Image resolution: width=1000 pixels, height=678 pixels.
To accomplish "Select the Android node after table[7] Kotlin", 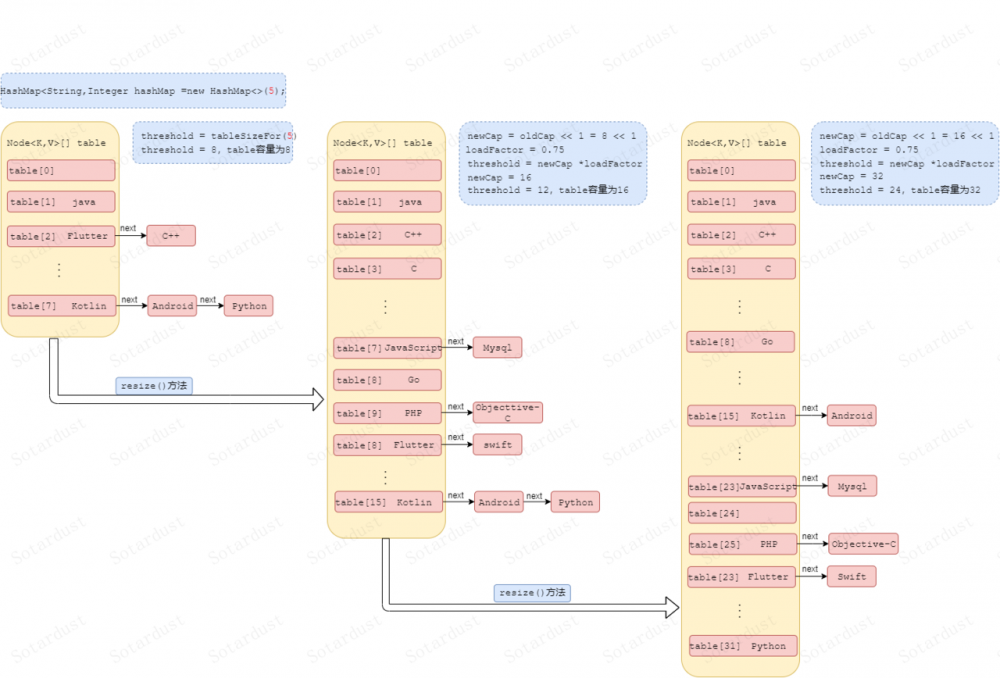I will (172, 305).
